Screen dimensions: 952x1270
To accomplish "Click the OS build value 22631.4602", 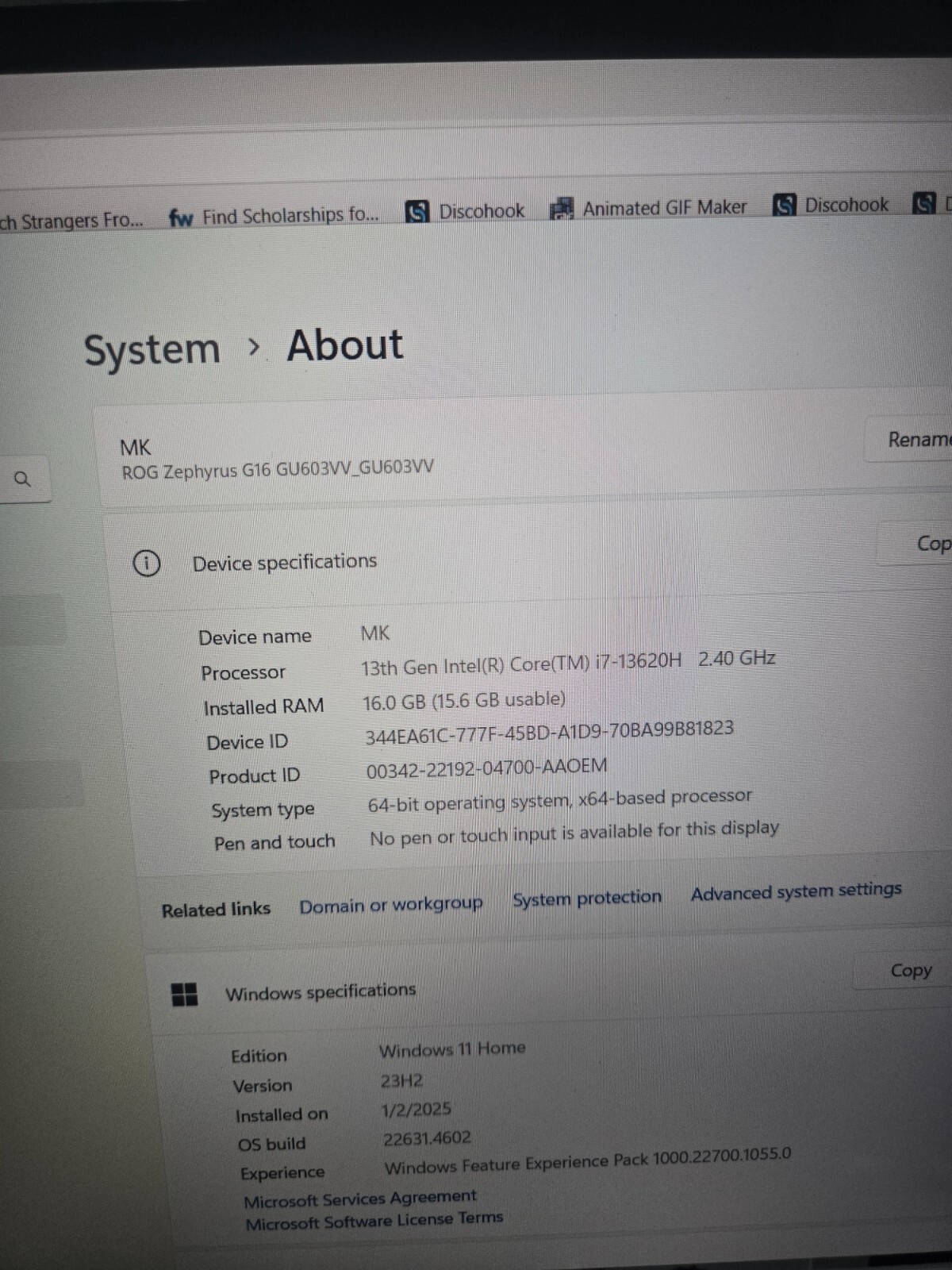I will point(427,1139).
